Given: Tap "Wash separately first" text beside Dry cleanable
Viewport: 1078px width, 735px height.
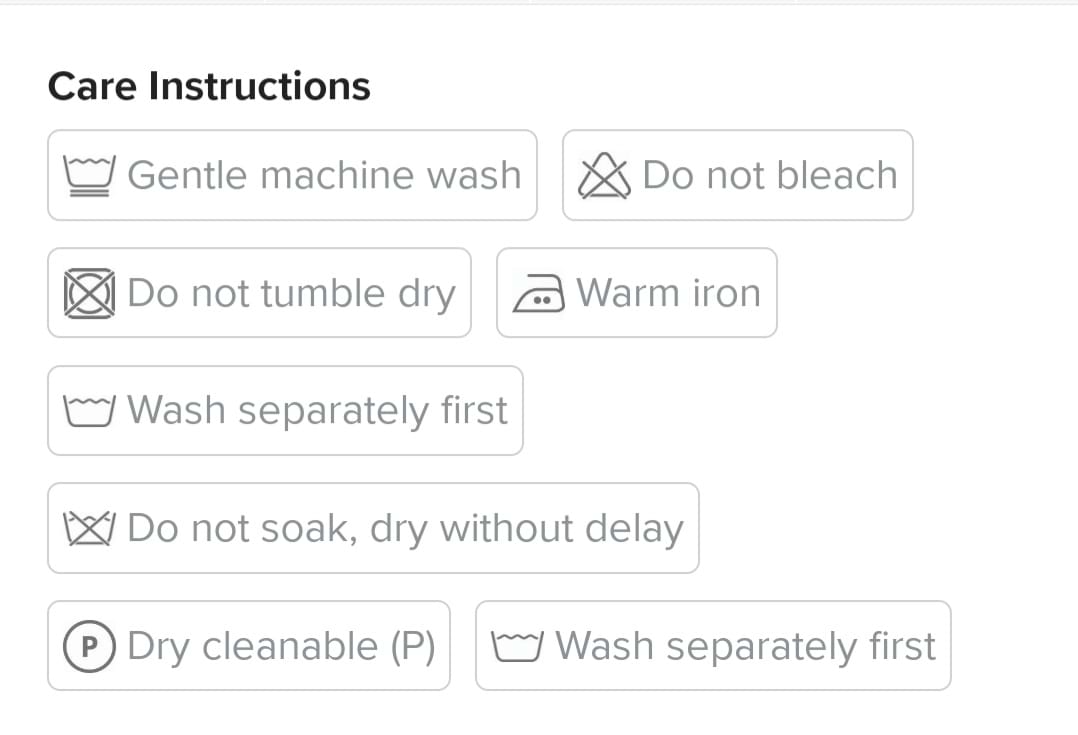Looking at the screenshot, I should coord(745,646).
